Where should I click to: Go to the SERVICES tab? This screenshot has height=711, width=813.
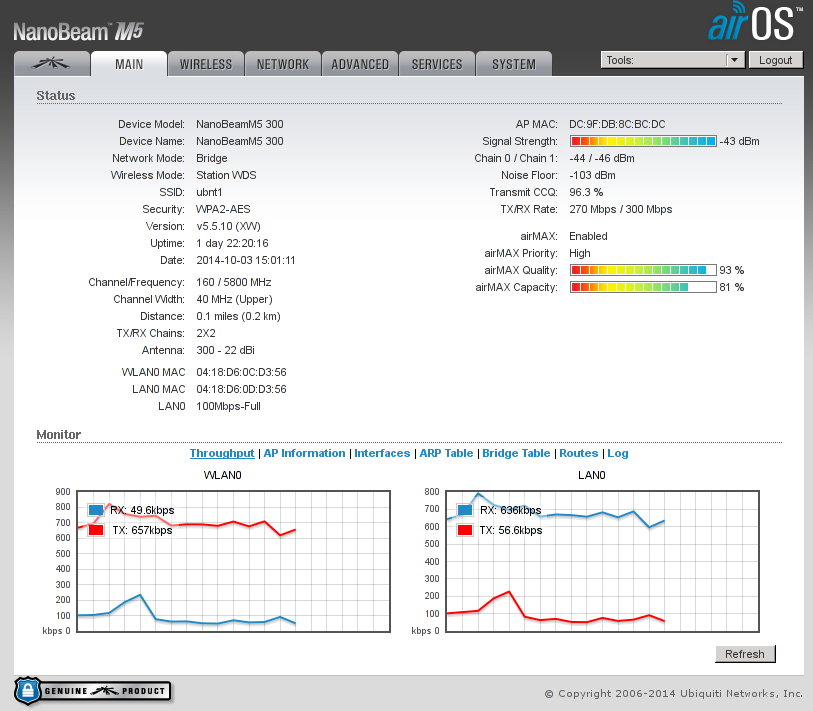[437, 64]
